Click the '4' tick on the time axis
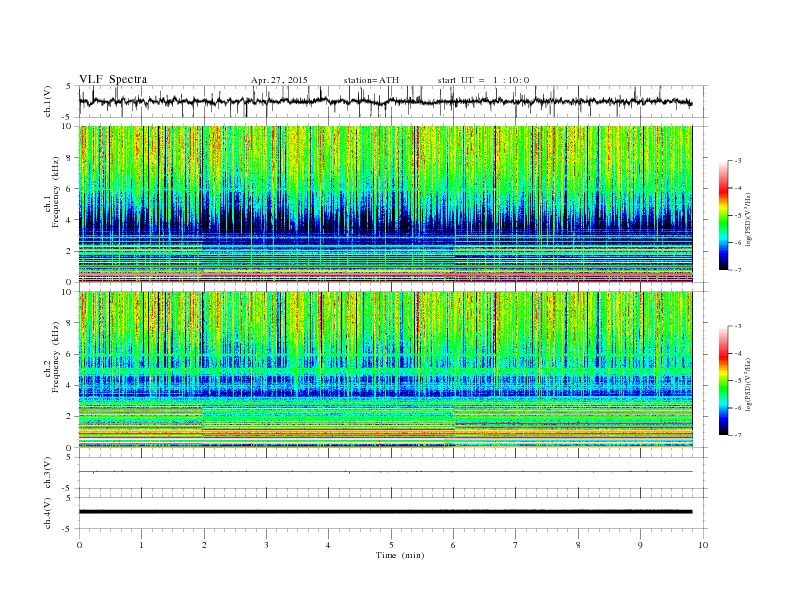Viewport: 792px width, 612px height. (x=328, y=545)
